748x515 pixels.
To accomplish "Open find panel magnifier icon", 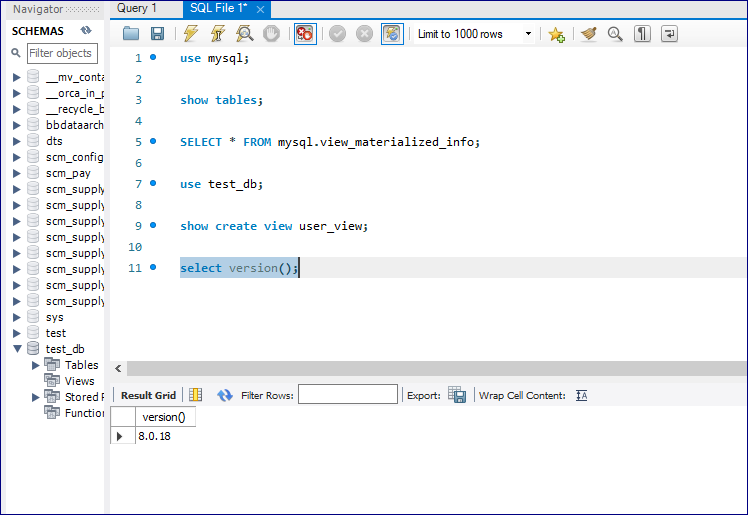I will 615,34.
